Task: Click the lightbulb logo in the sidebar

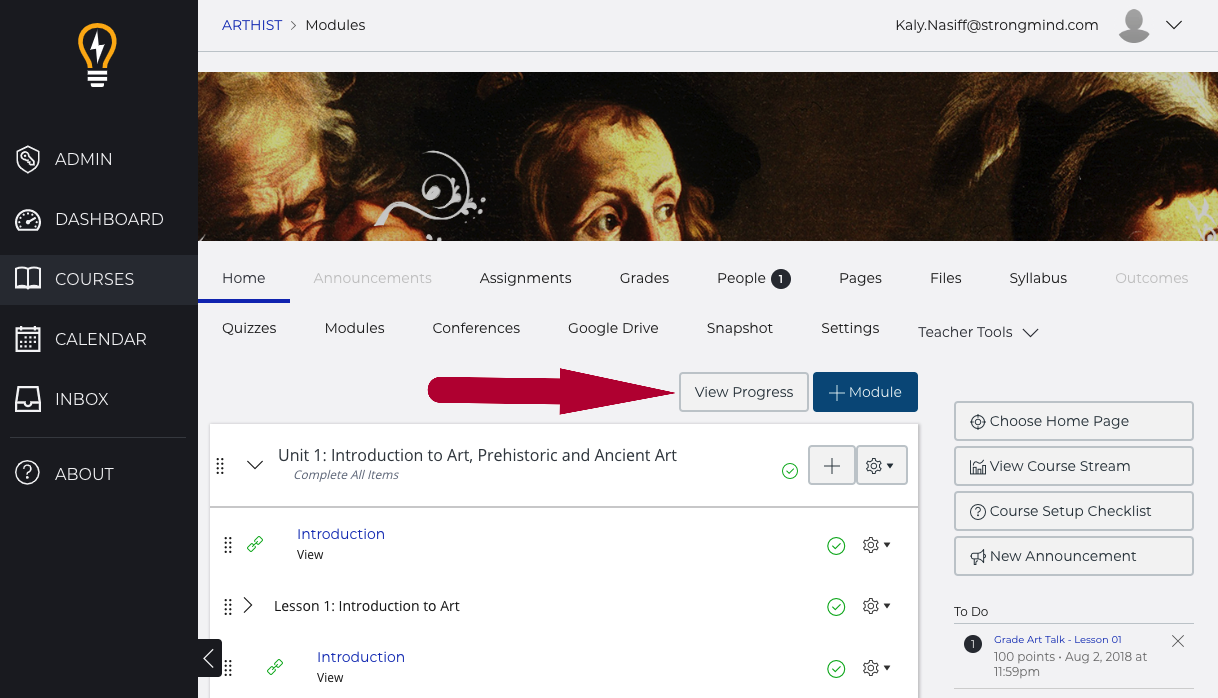Action: [x=98, y=55]
